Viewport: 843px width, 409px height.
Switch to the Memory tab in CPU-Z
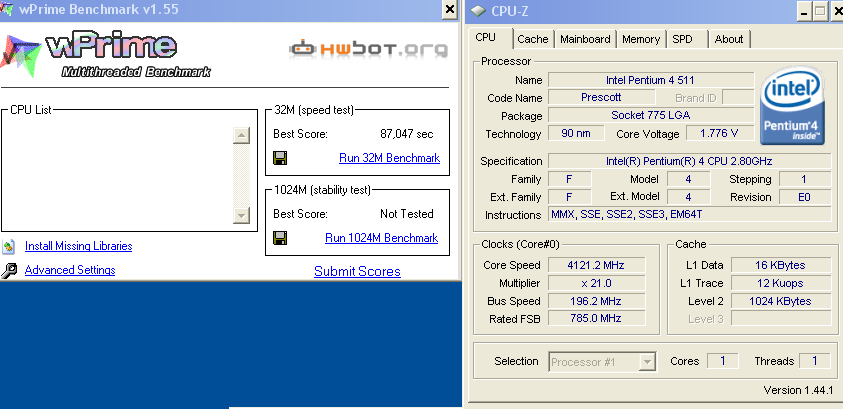pyautogui.click(x=641, y=39)
